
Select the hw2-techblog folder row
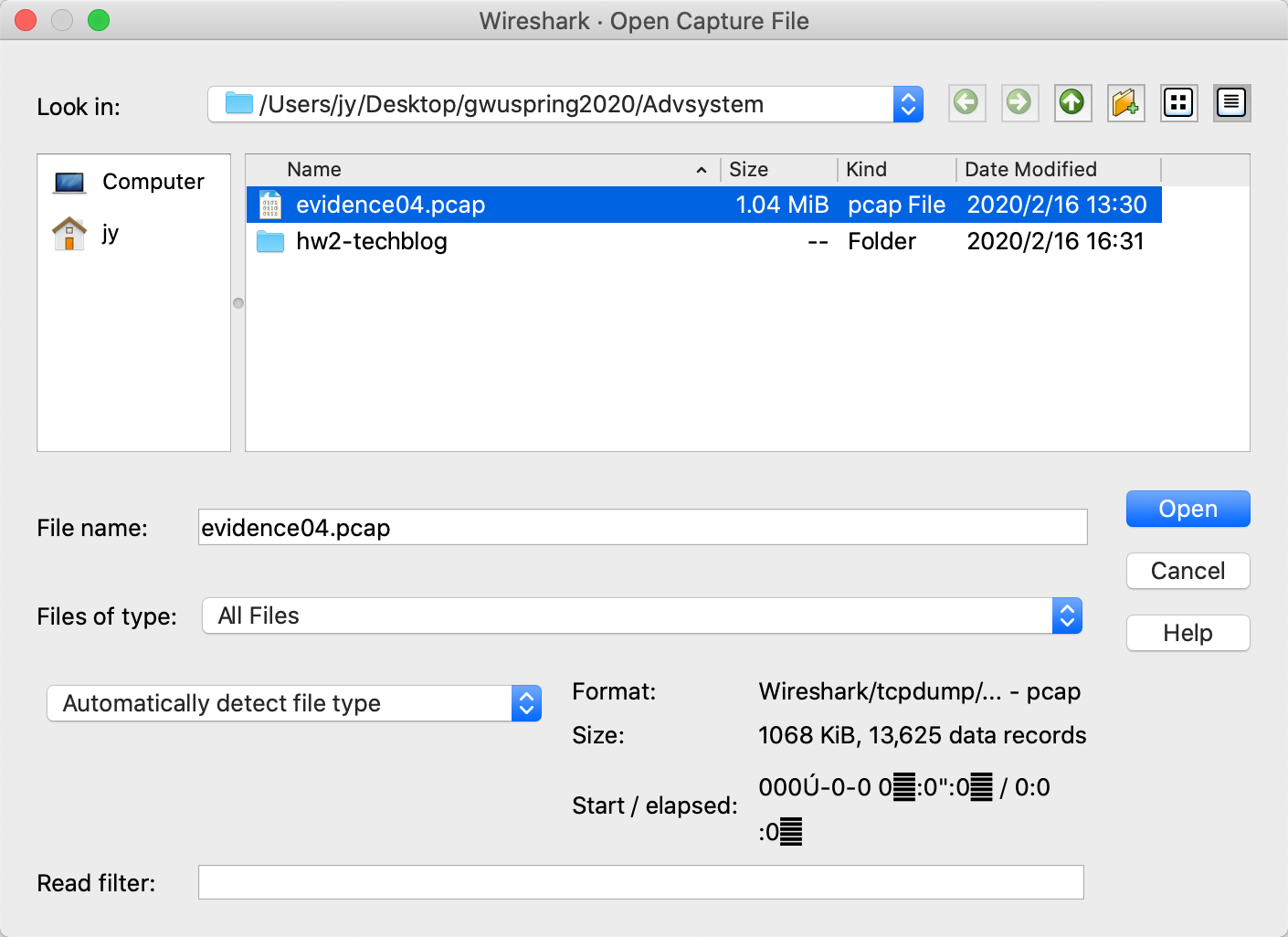(371, 242)
